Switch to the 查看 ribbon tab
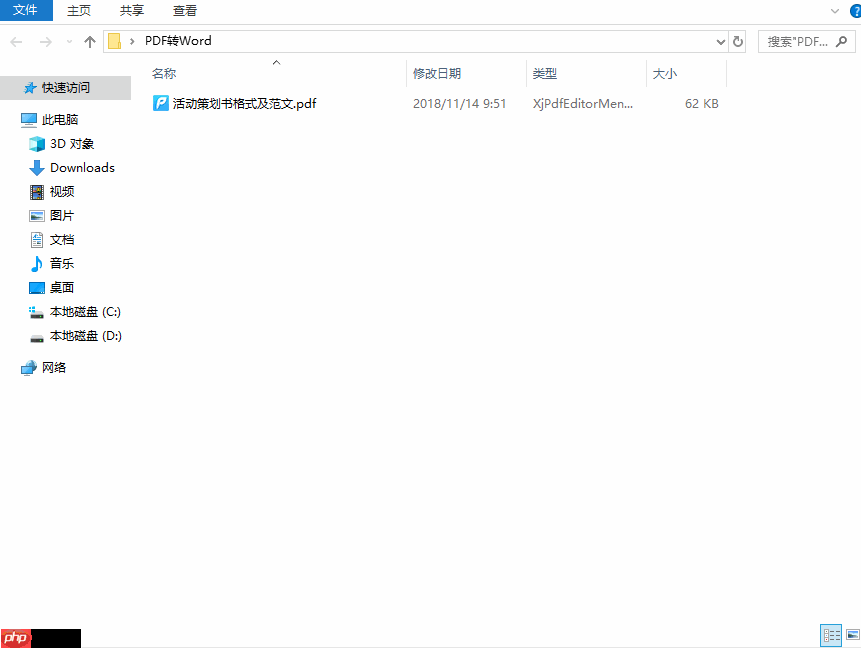The width and height of the screenshot is (861, 648). (184, 11)
